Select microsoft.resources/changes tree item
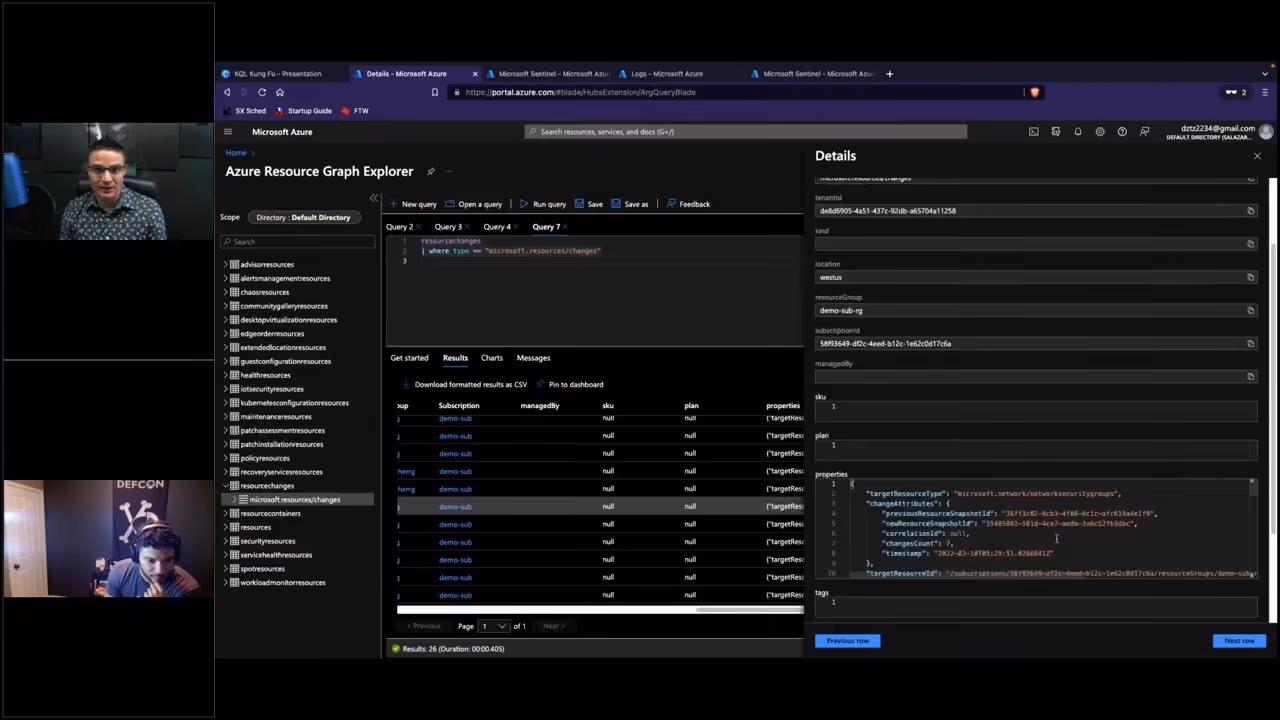The height and width of the screenshot is (720, 1280). pyautogui.click(x=294, y=500)
